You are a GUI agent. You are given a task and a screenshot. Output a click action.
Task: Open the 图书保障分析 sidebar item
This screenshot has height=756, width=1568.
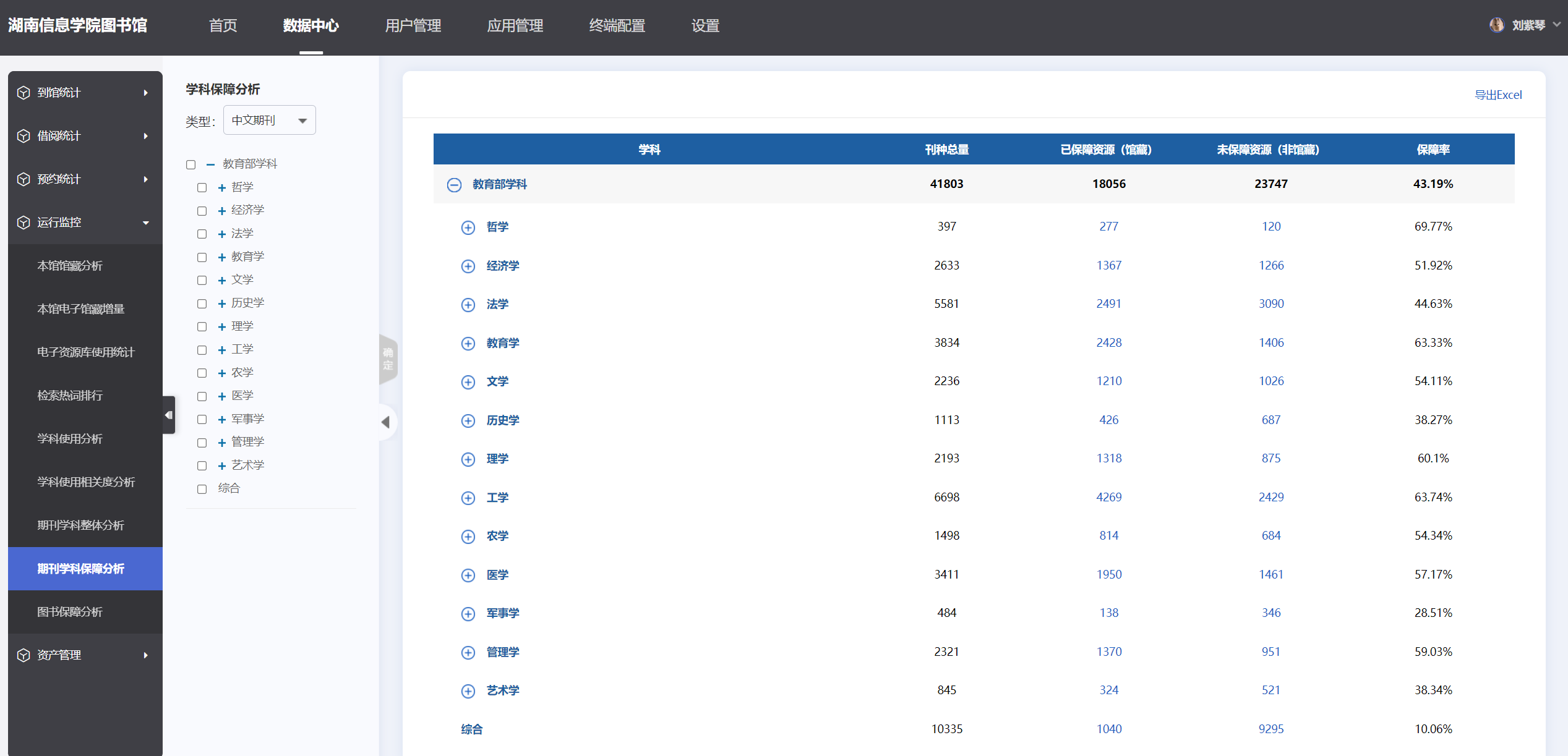[x=70, y=612]
